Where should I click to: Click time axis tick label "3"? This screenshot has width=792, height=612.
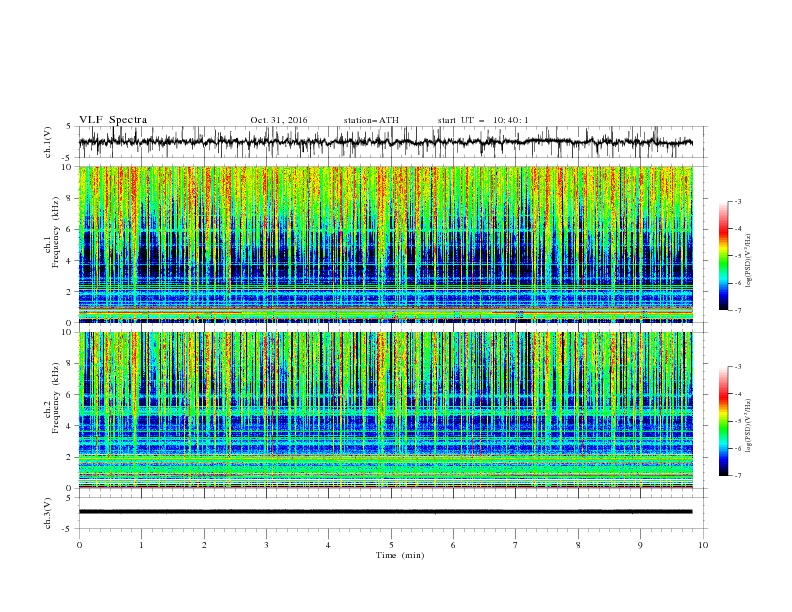(266, 545)
